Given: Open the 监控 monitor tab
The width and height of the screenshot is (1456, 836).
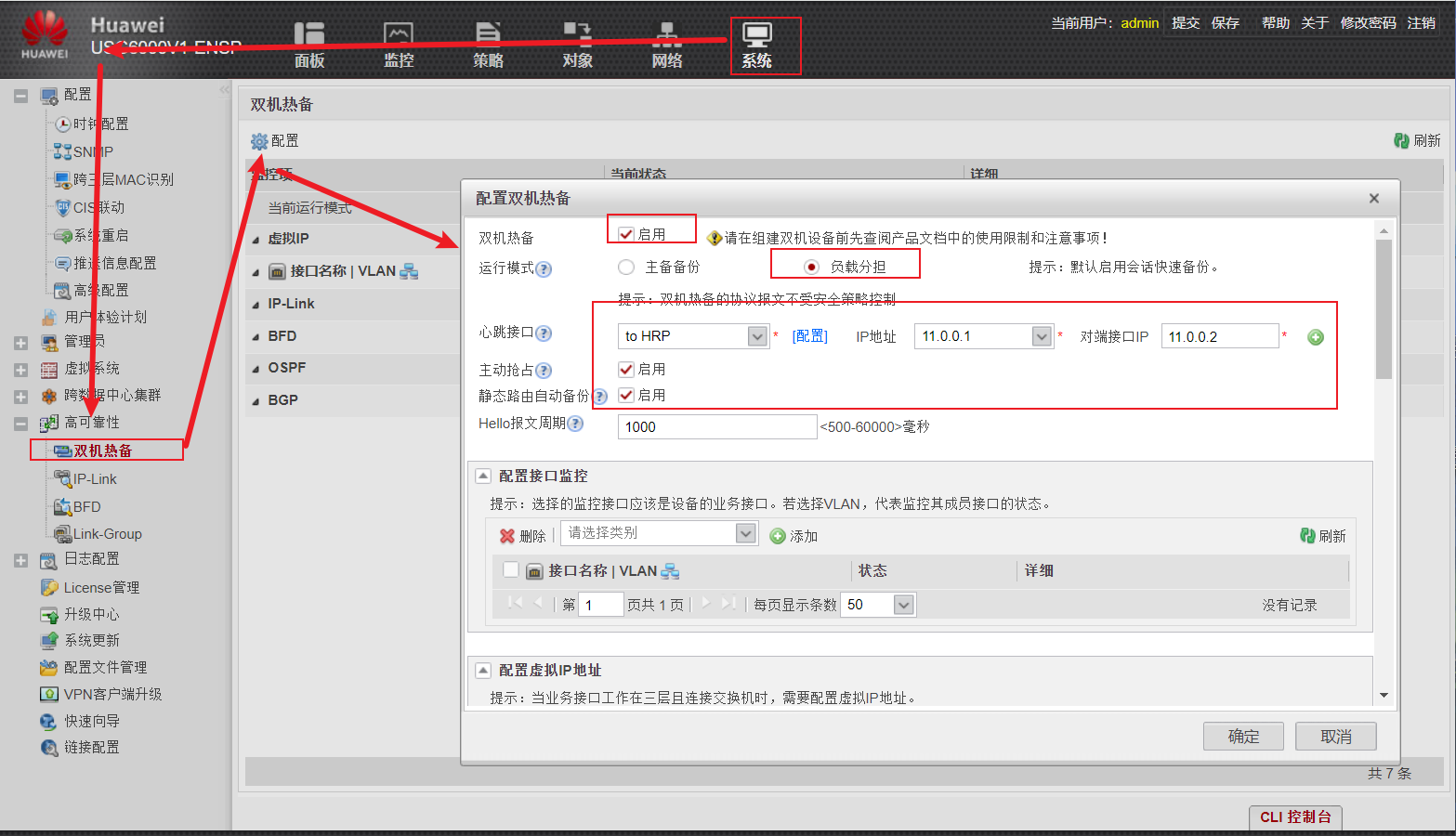Looking at the screenshot, I should [399, 46].
